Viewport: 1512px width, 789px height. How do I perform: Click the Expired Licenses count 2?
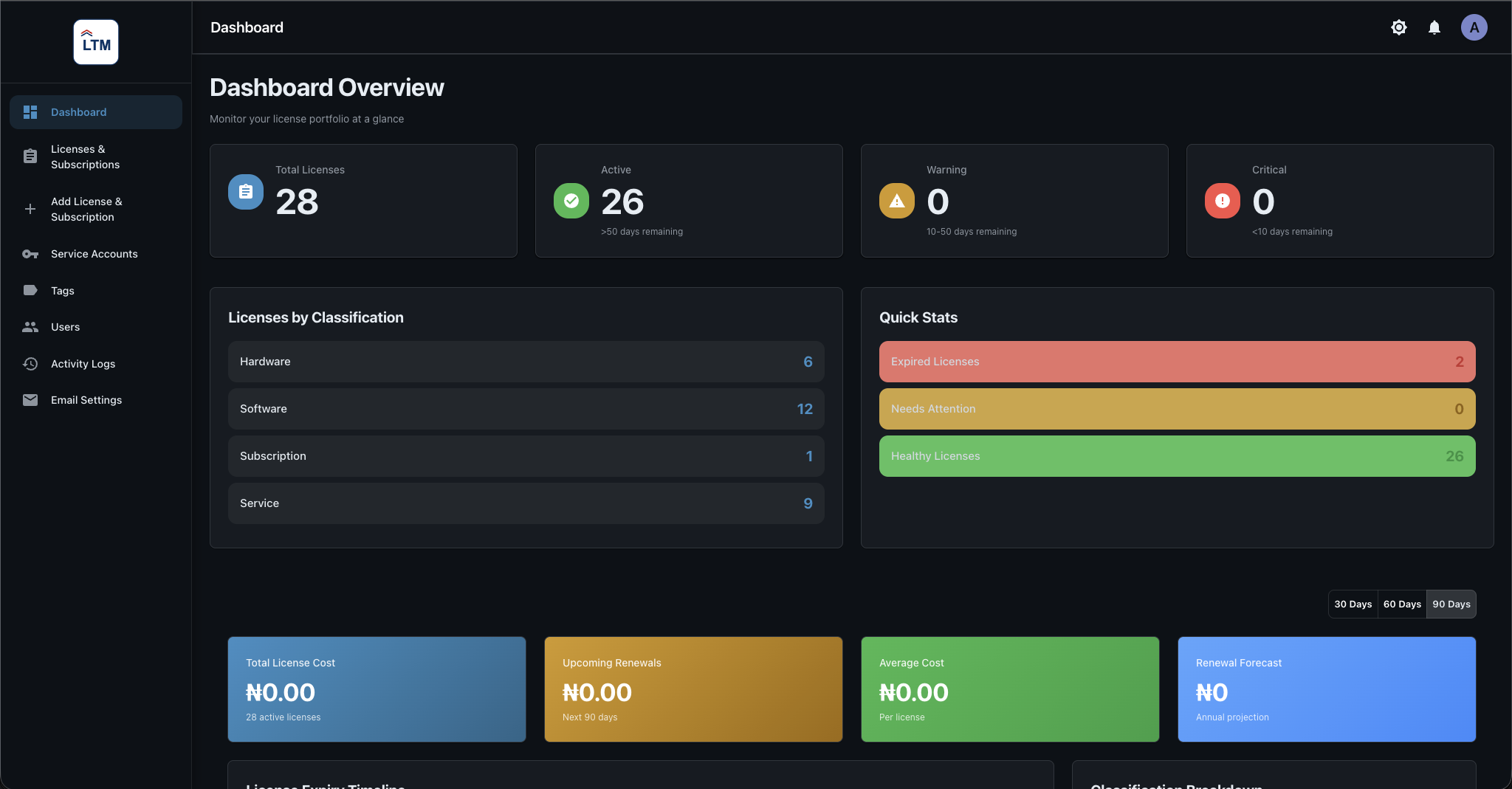[1459, 362]
